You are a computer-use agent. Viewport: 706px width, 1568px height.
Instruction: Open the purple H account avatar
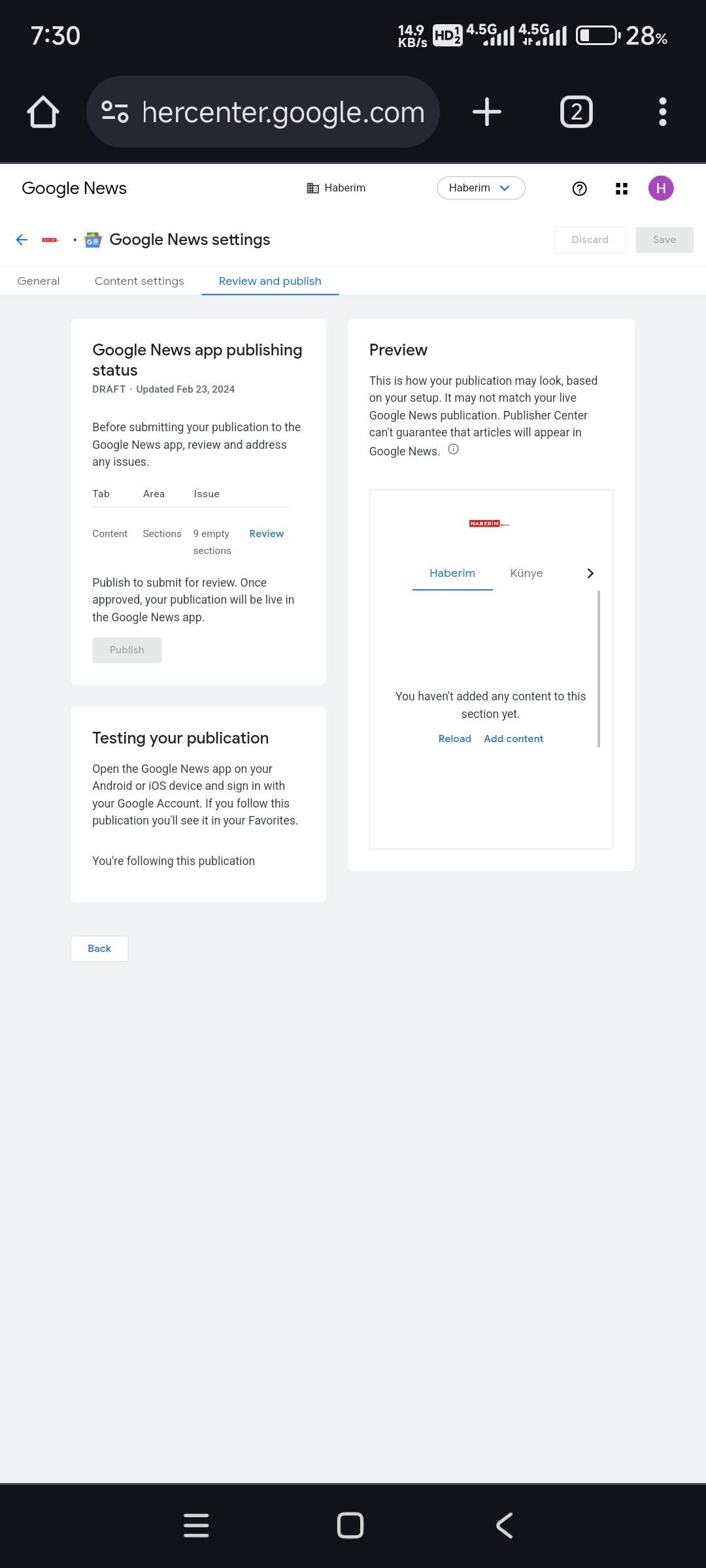point(661,189)
